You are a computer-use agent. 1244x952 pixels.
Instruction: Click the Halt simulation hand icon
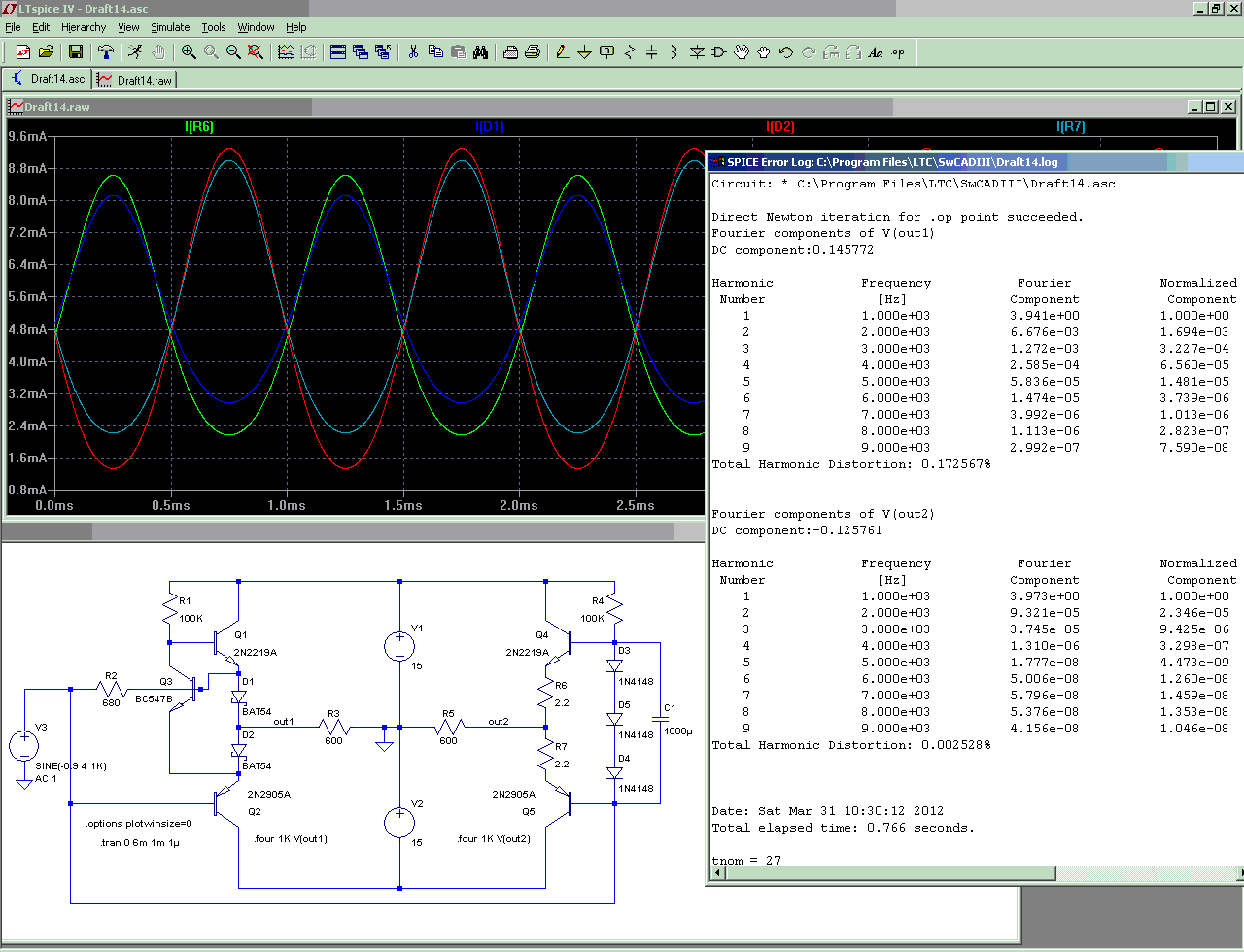click(x=158, y=52)
